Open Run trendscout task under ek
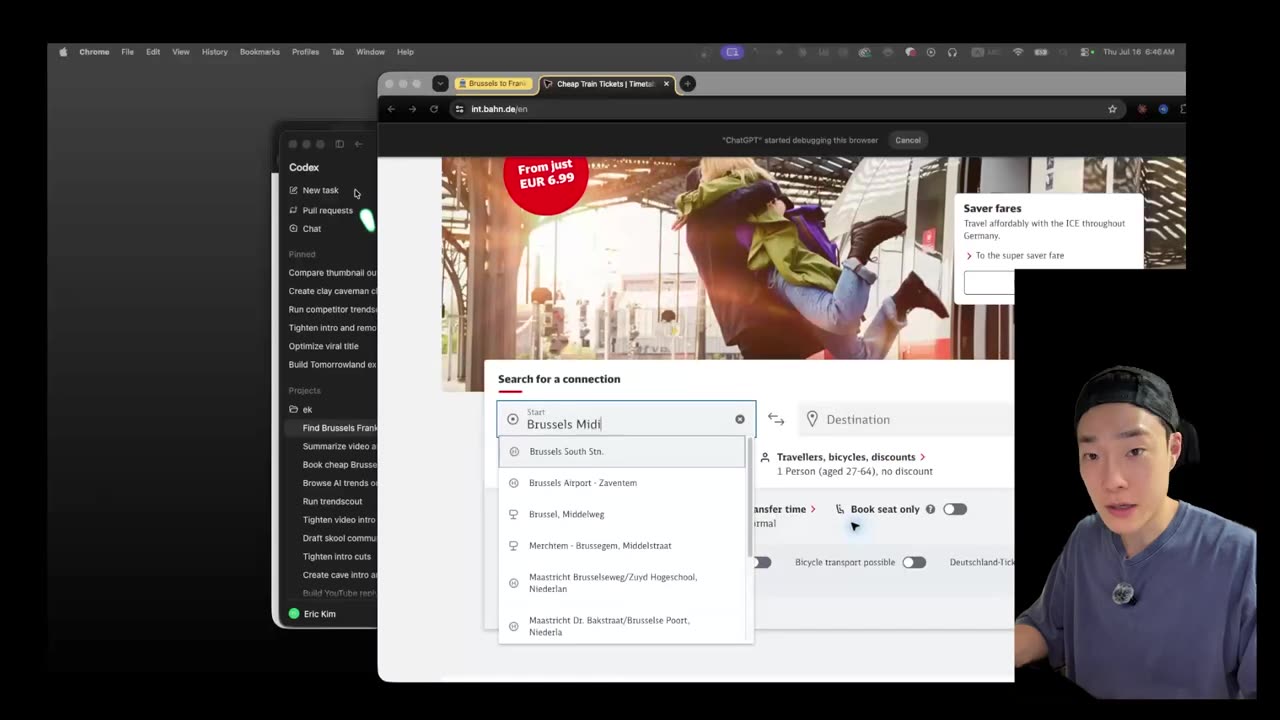 [x=332, y=501]
